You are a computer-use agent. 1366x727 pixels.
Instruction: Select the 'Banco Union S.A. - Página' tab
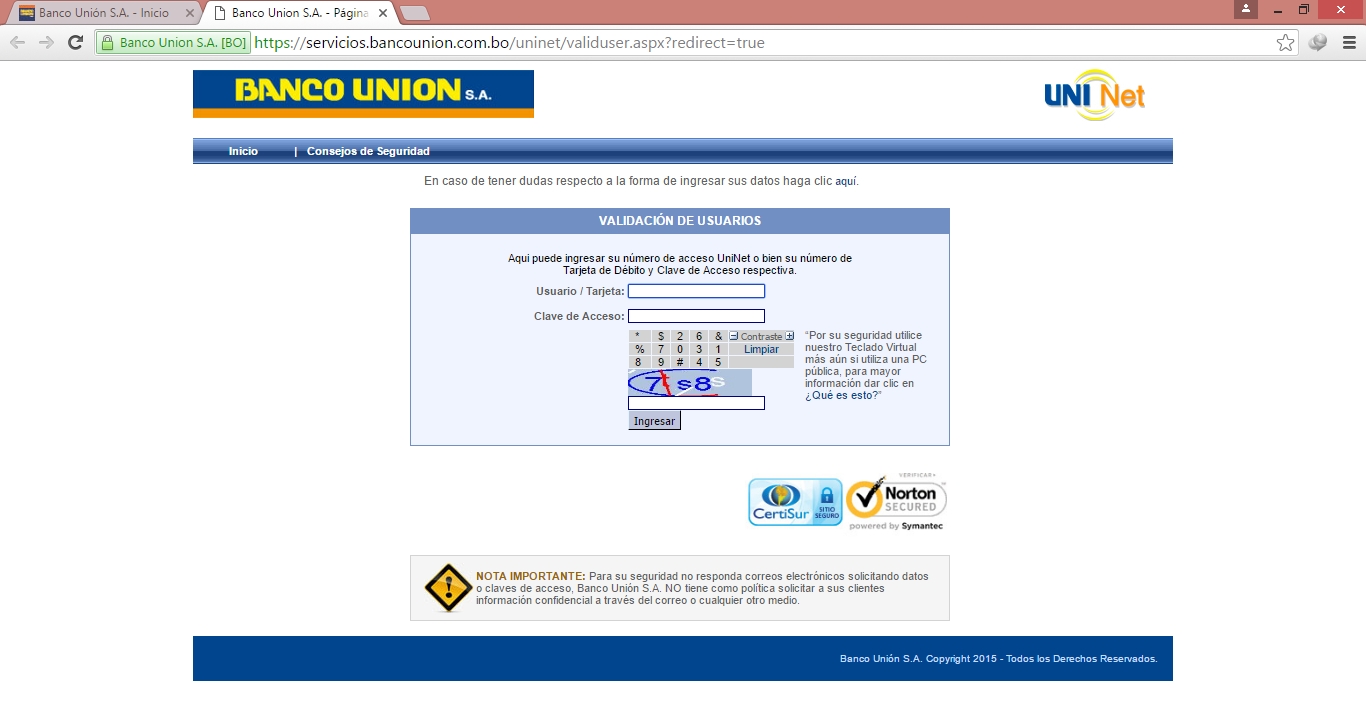(299, 13)
